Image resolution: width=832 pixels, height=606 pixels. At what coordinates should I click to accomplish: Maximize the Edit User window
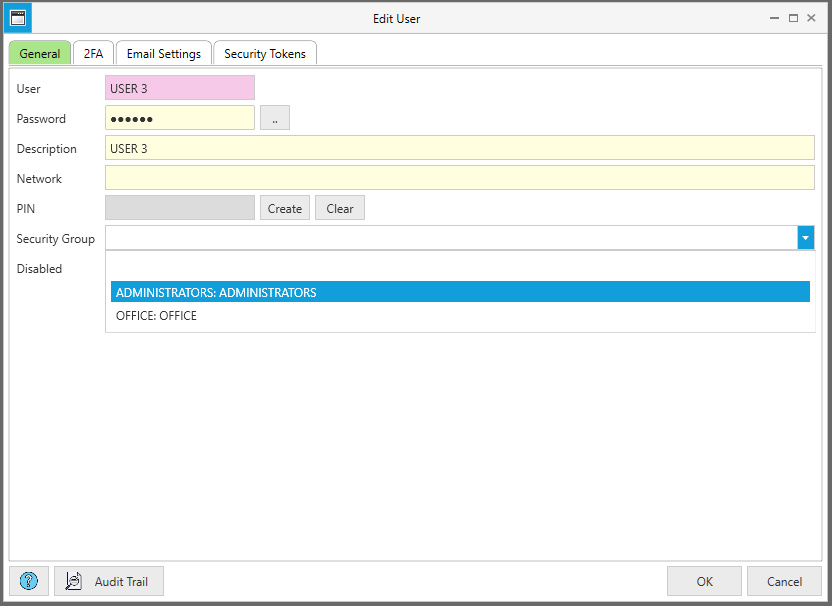[x=793, y=18]
